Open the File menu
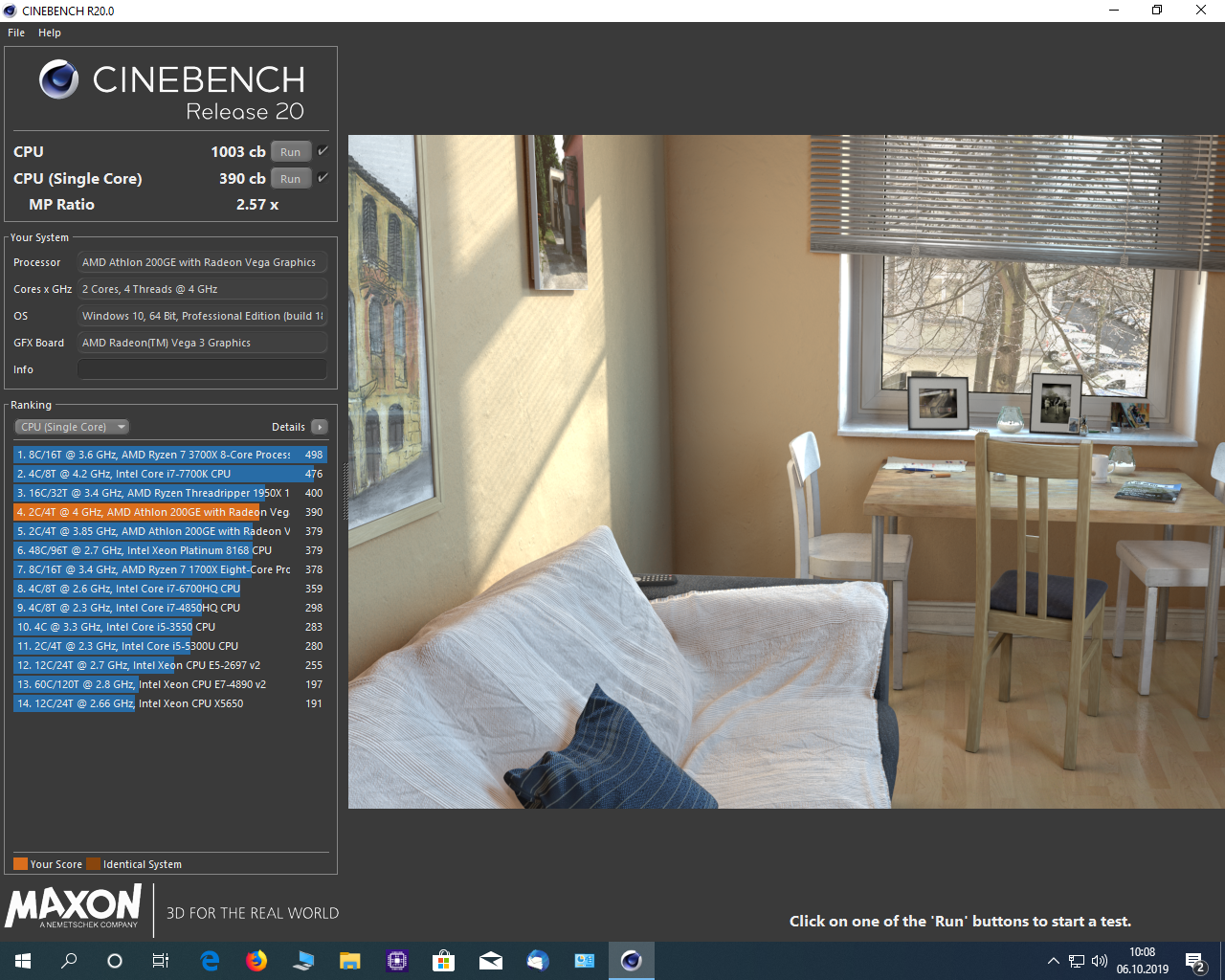The width and height of the screenshot is (1225, 980). [16, 33]
